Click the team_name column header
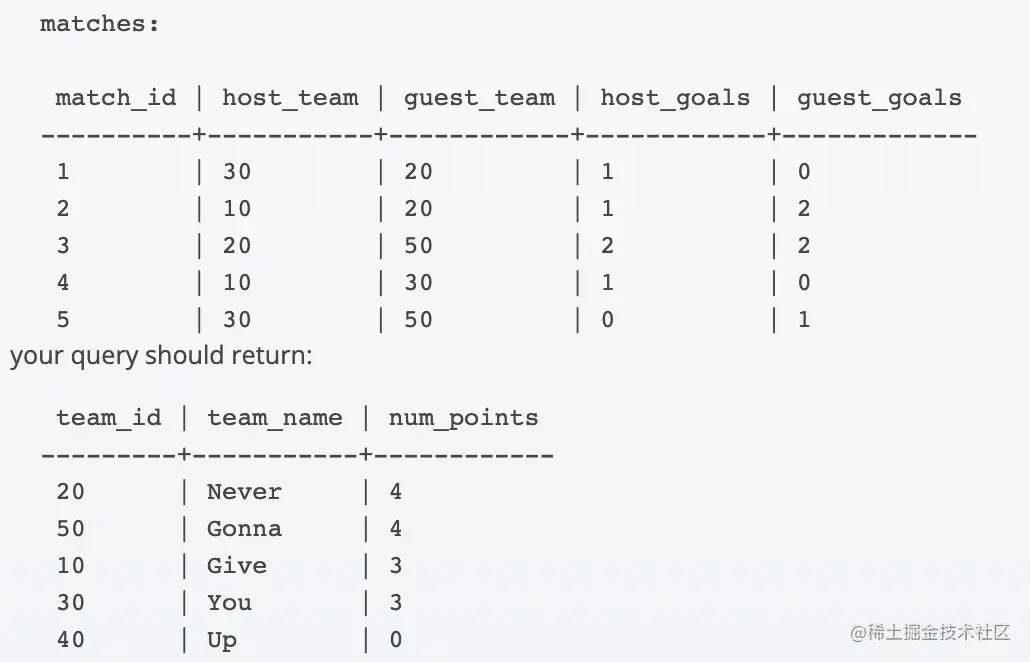The width and height of the screenshot is (1030, 662). pyautogui.click(x=274, y=418)
